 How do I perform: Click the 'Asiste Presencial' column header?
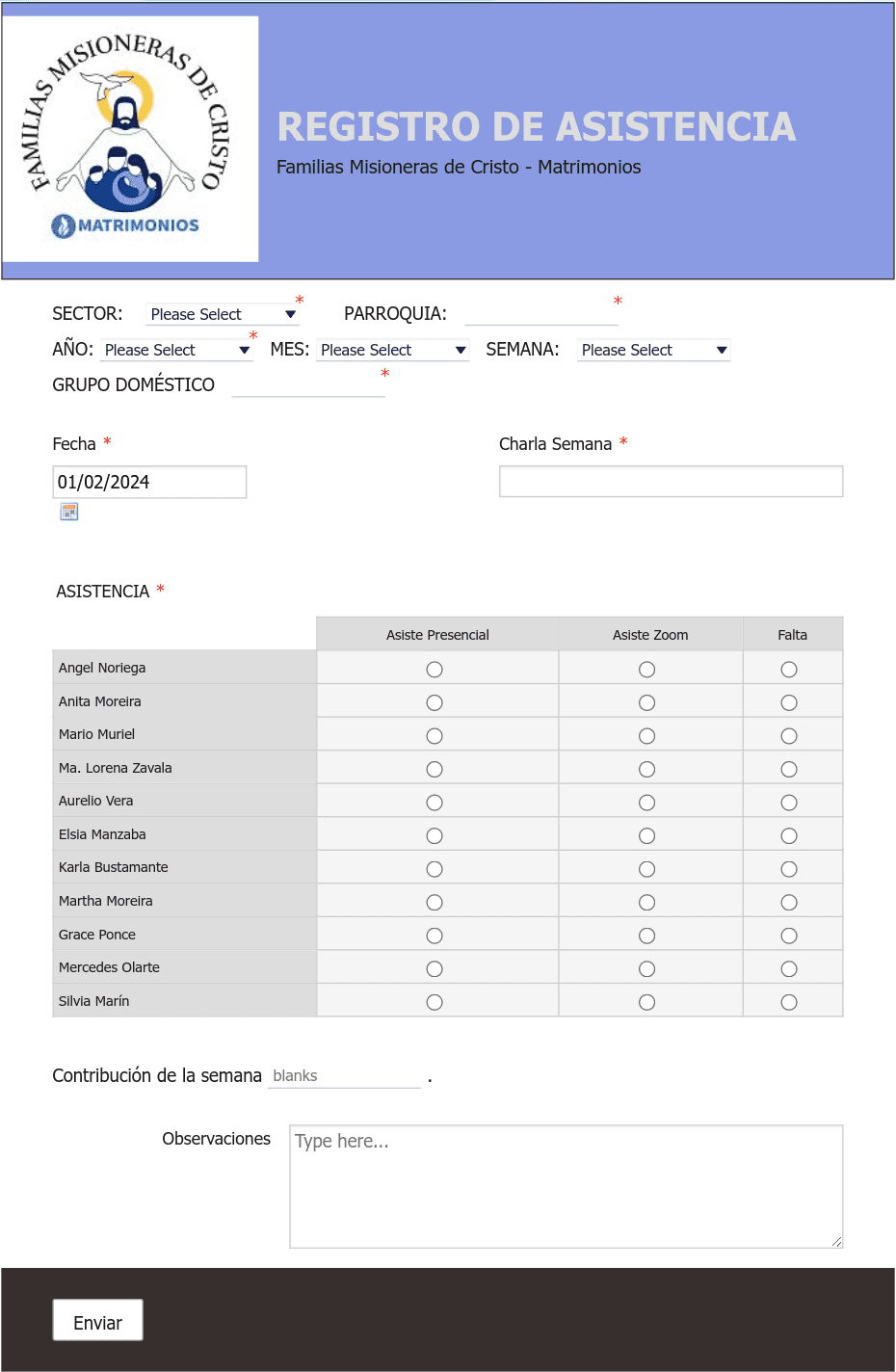pos(437,635)
